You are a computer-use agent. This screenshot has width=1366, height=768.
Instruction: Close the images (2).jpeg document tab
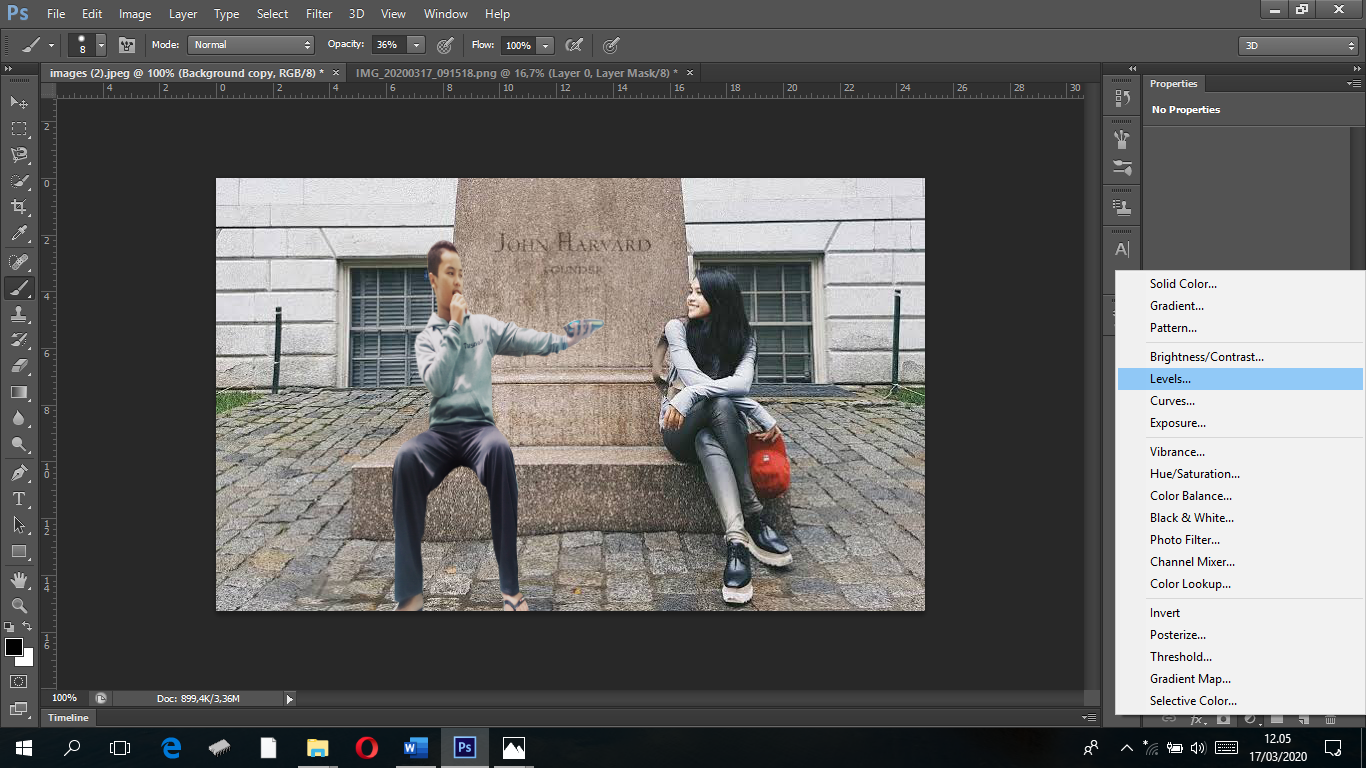[336, 73]
